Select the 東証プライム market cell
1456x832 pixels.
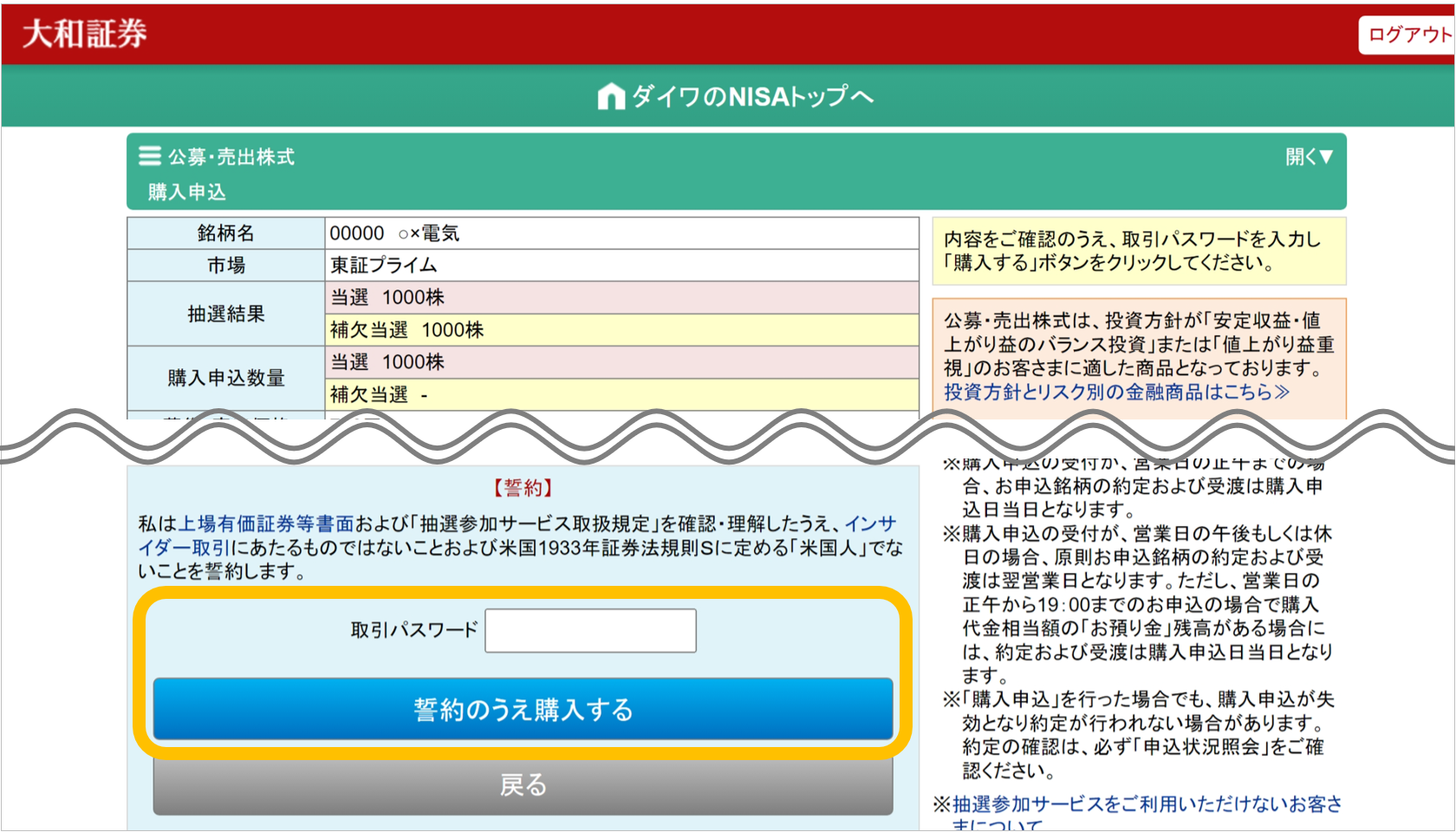tap(621, 265)
